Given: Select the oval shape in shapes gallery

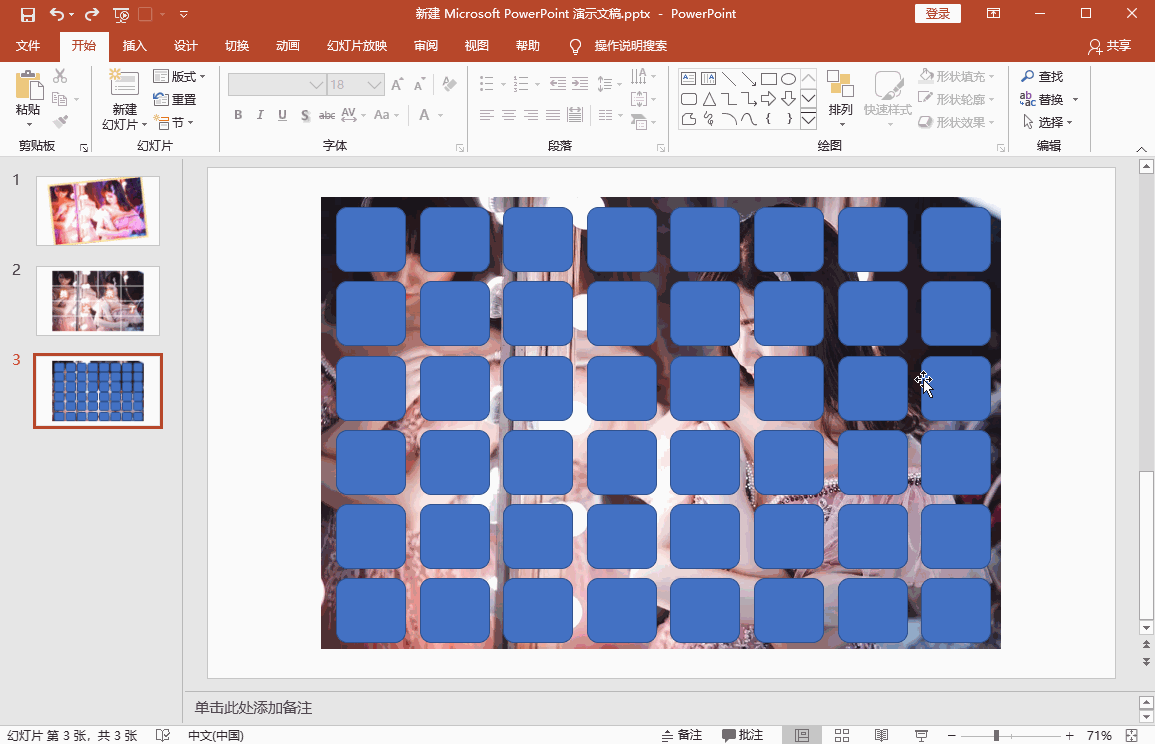Looking at the screenshot, I should tap(788, 79).
